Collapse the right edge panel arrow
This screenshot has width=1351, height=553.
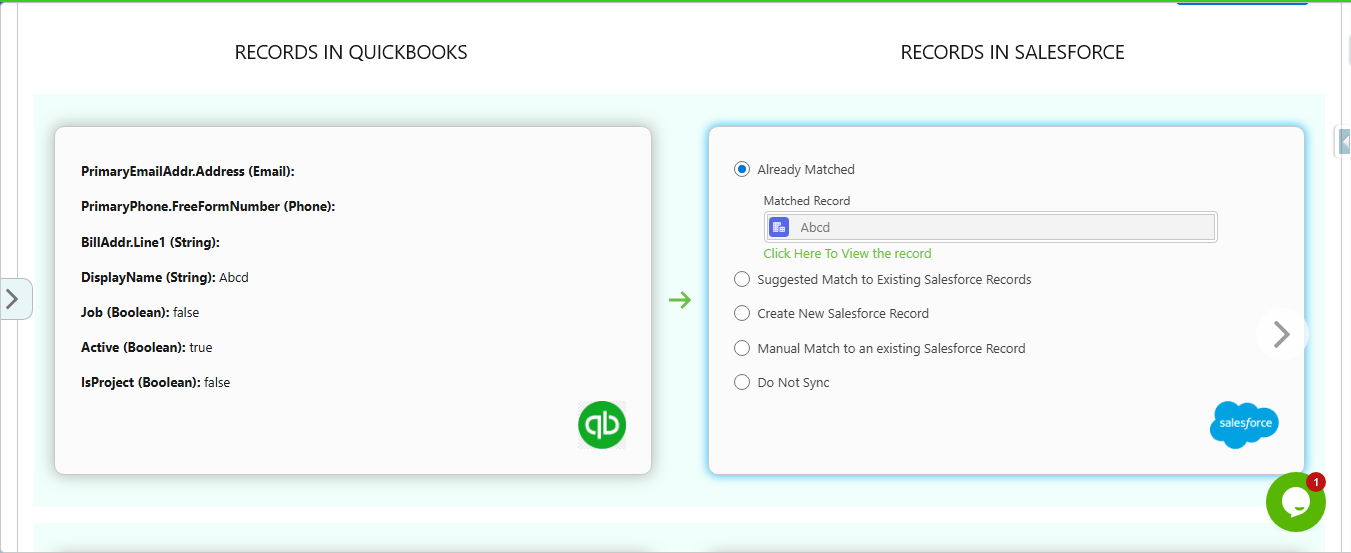tap(1344, 142)
